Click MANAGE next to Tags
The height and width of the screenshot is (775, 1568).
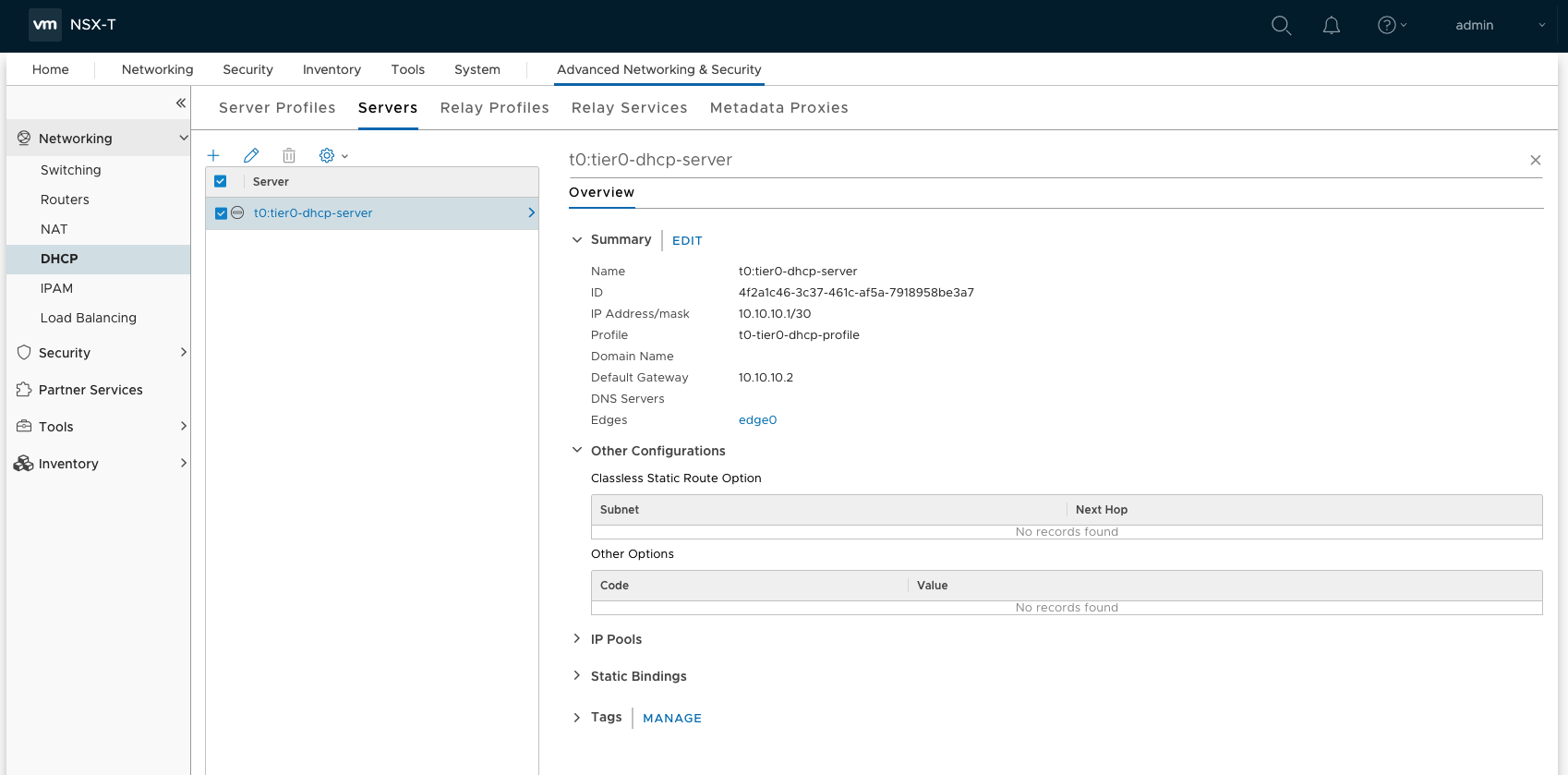pos(671,718)
